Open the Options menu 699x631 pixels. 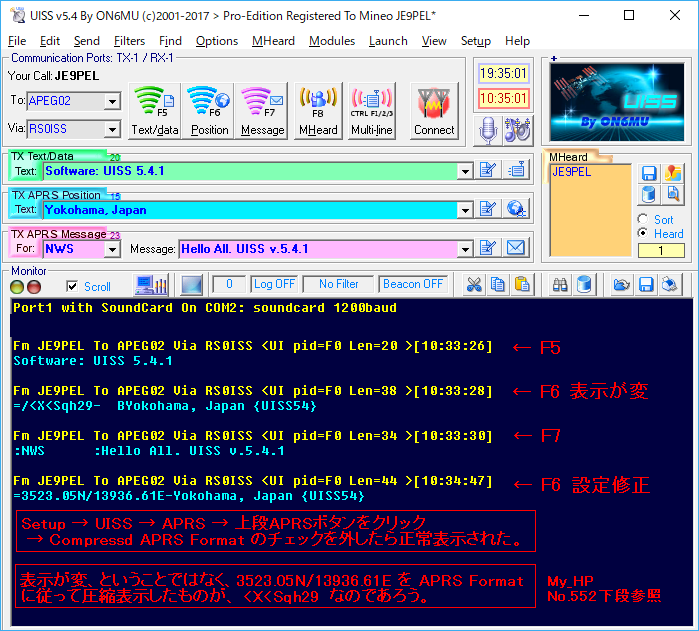pyautogui.click(x=217, y=41)
